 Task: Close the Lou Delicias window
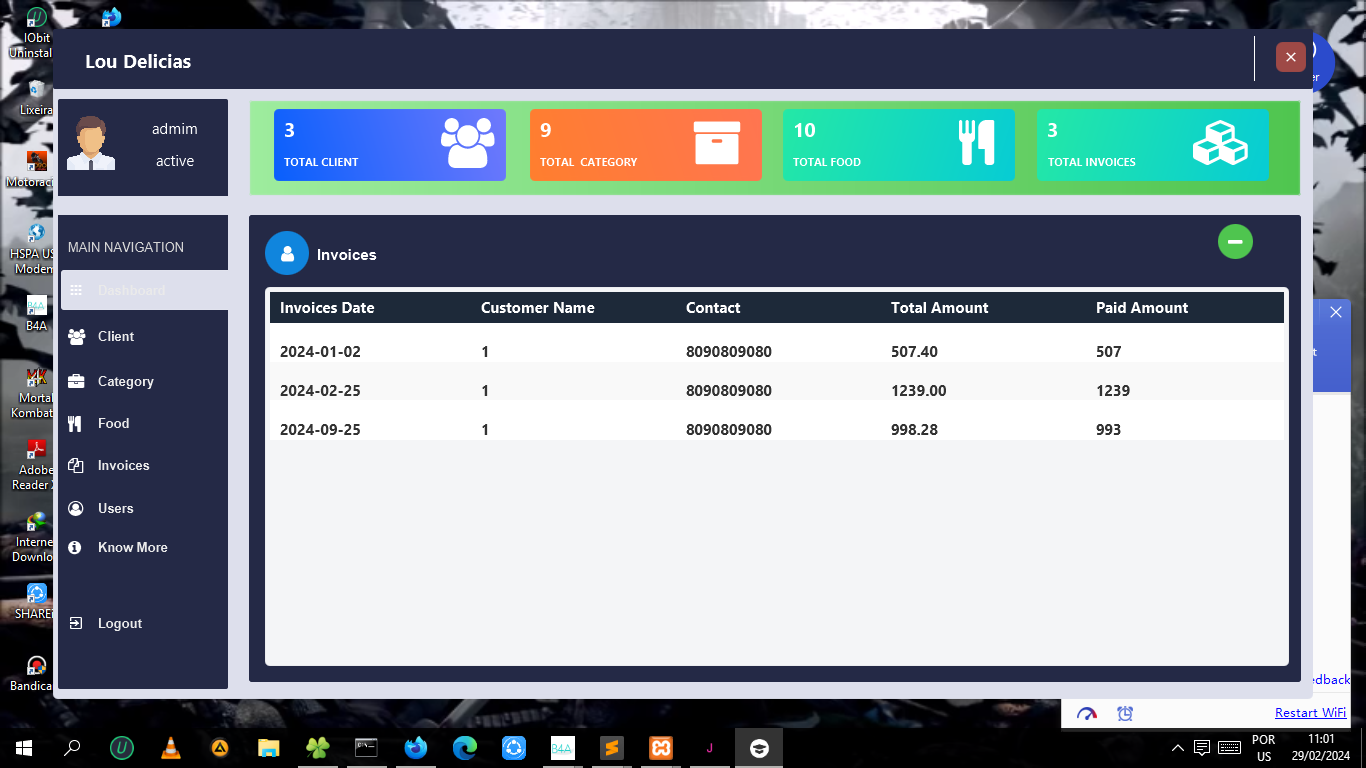point(1290,57)
